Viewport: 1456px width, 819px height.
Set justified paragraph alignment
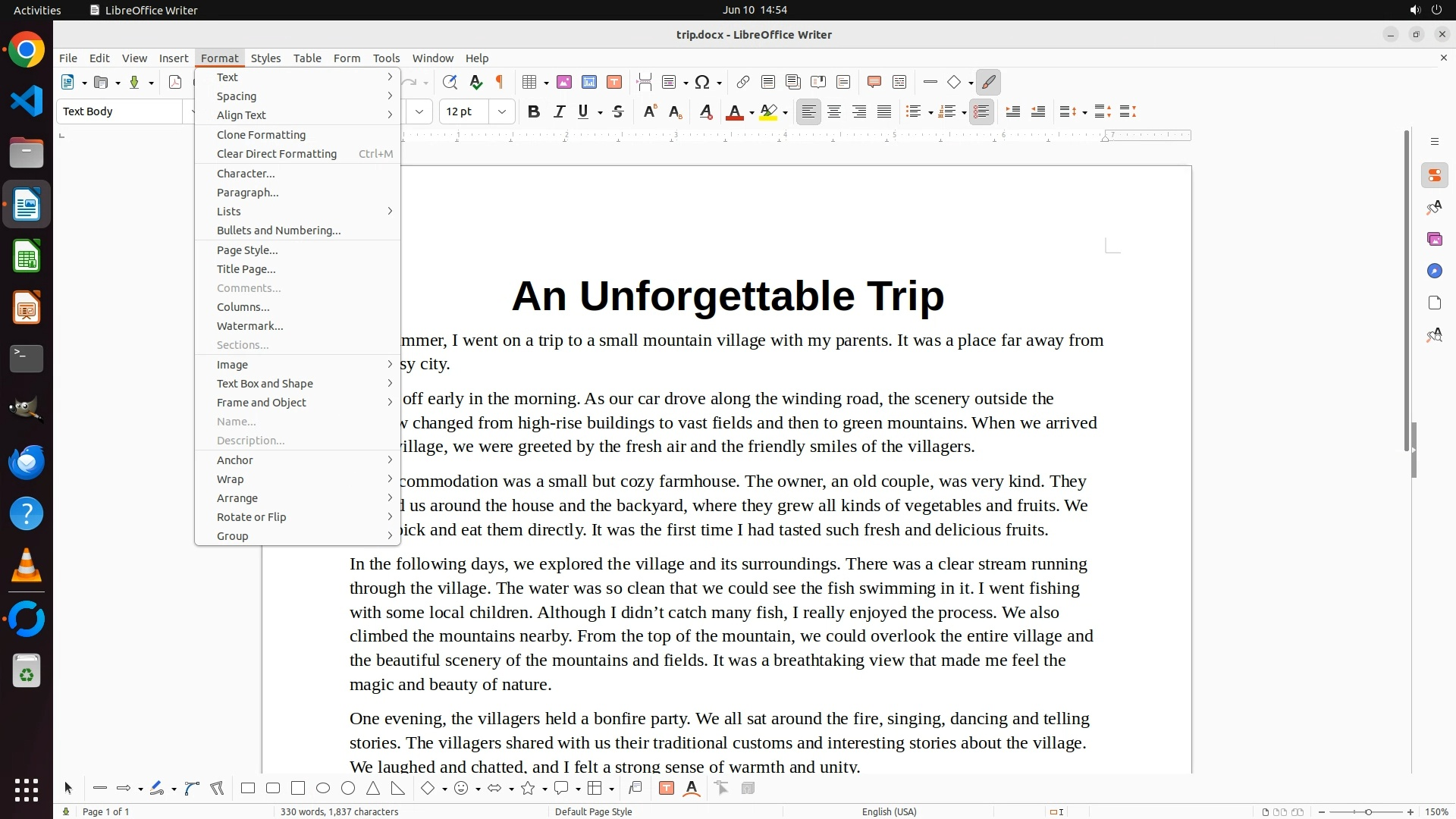[x=884, y=111]
